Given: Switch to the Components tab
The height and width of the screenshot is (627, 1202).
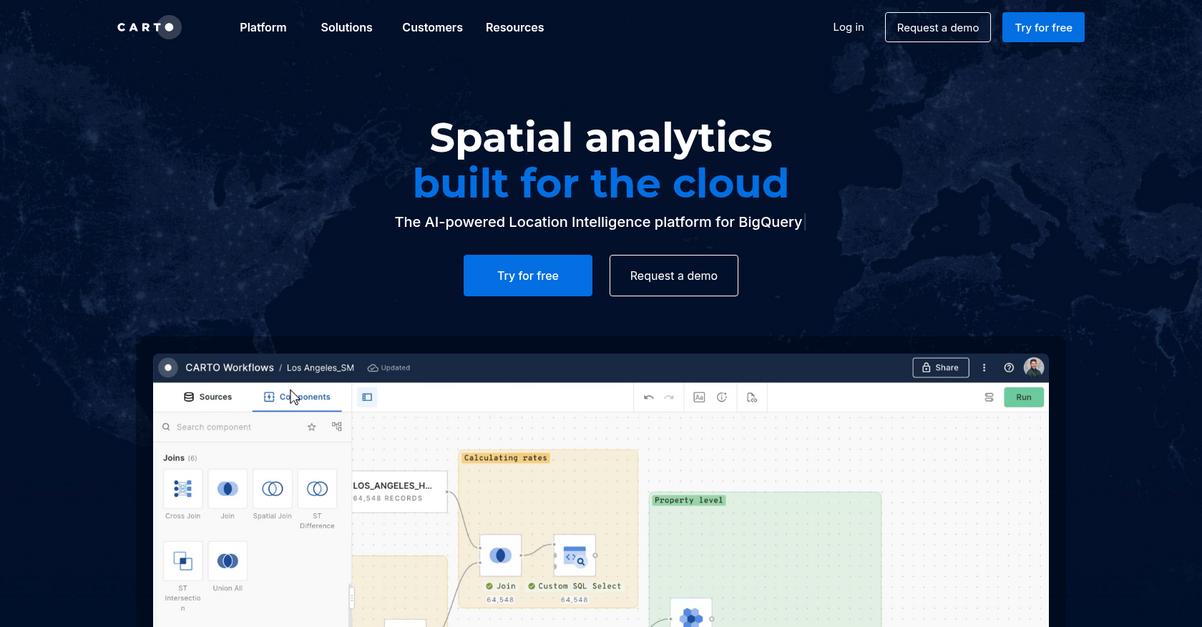Looking at the screenshot, I should tap(297, 397).
